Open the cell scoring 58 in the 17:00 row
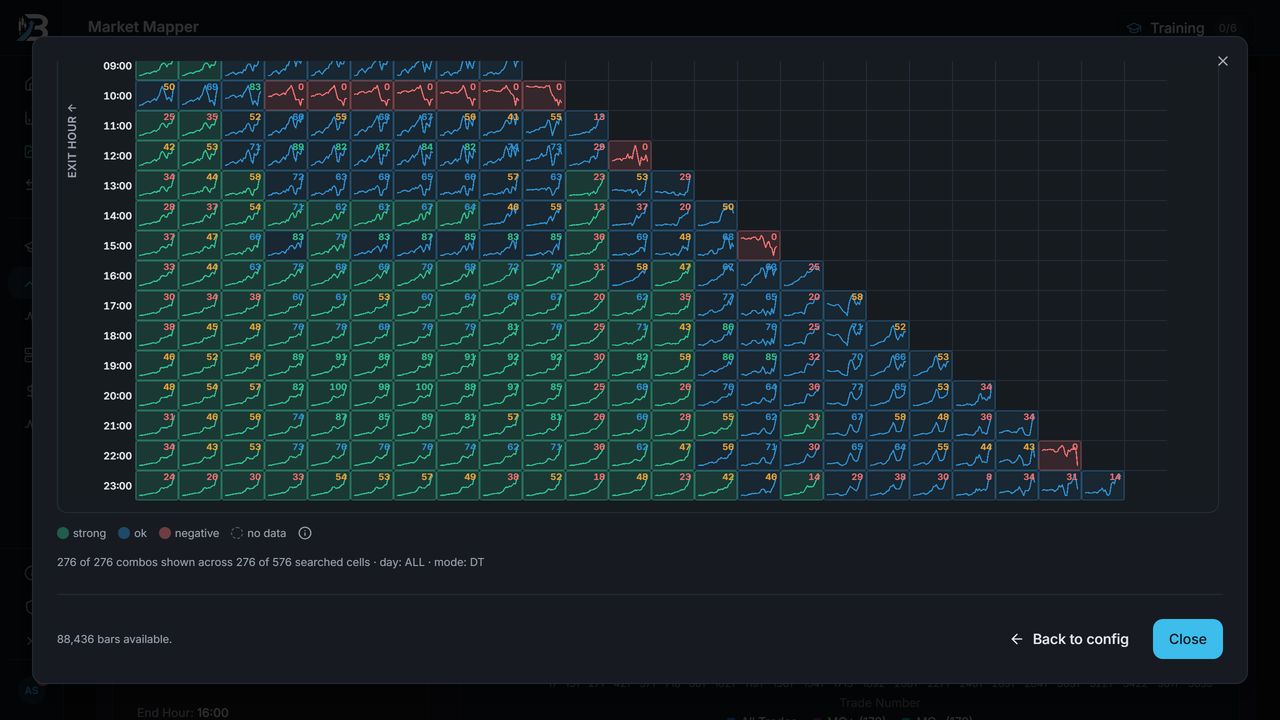Viewport: 1280px width, 720px height. pyautogui.click(x=845, y=305)
